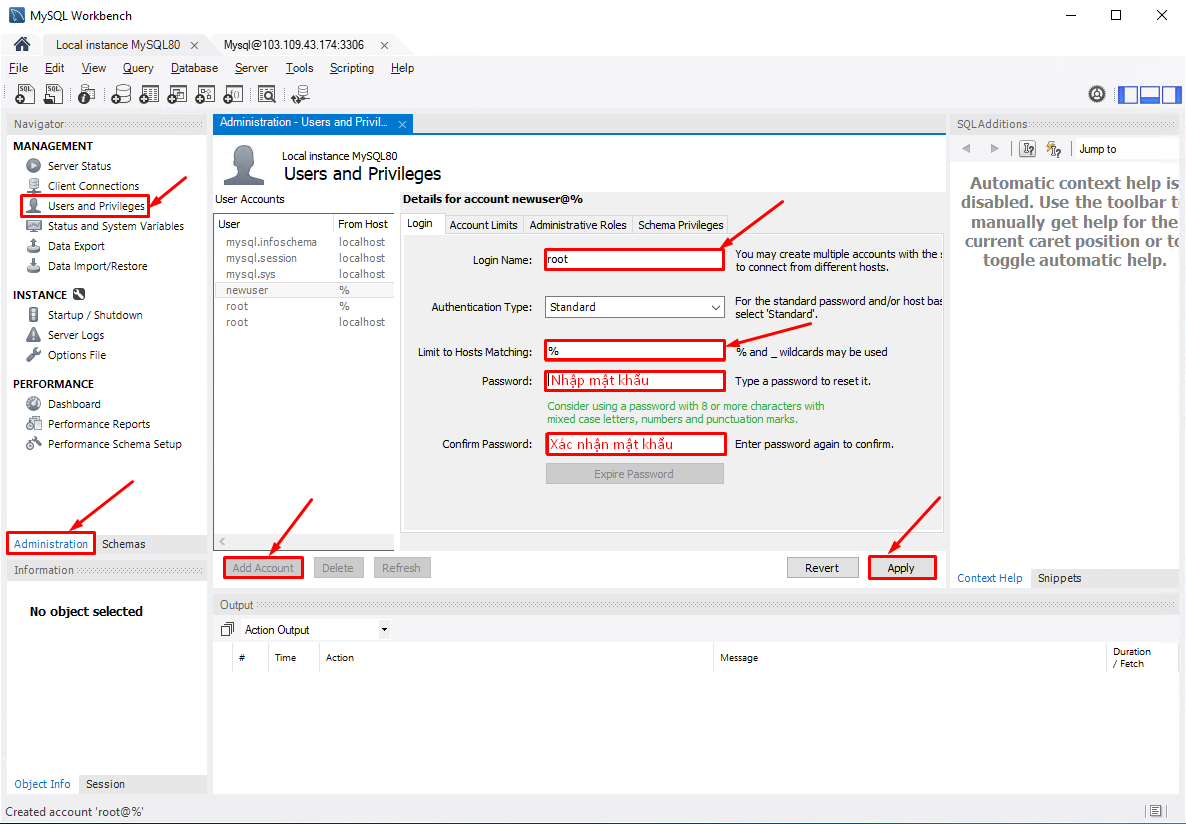
Task: Open the object inspector info icon
Action: [87, 94]
